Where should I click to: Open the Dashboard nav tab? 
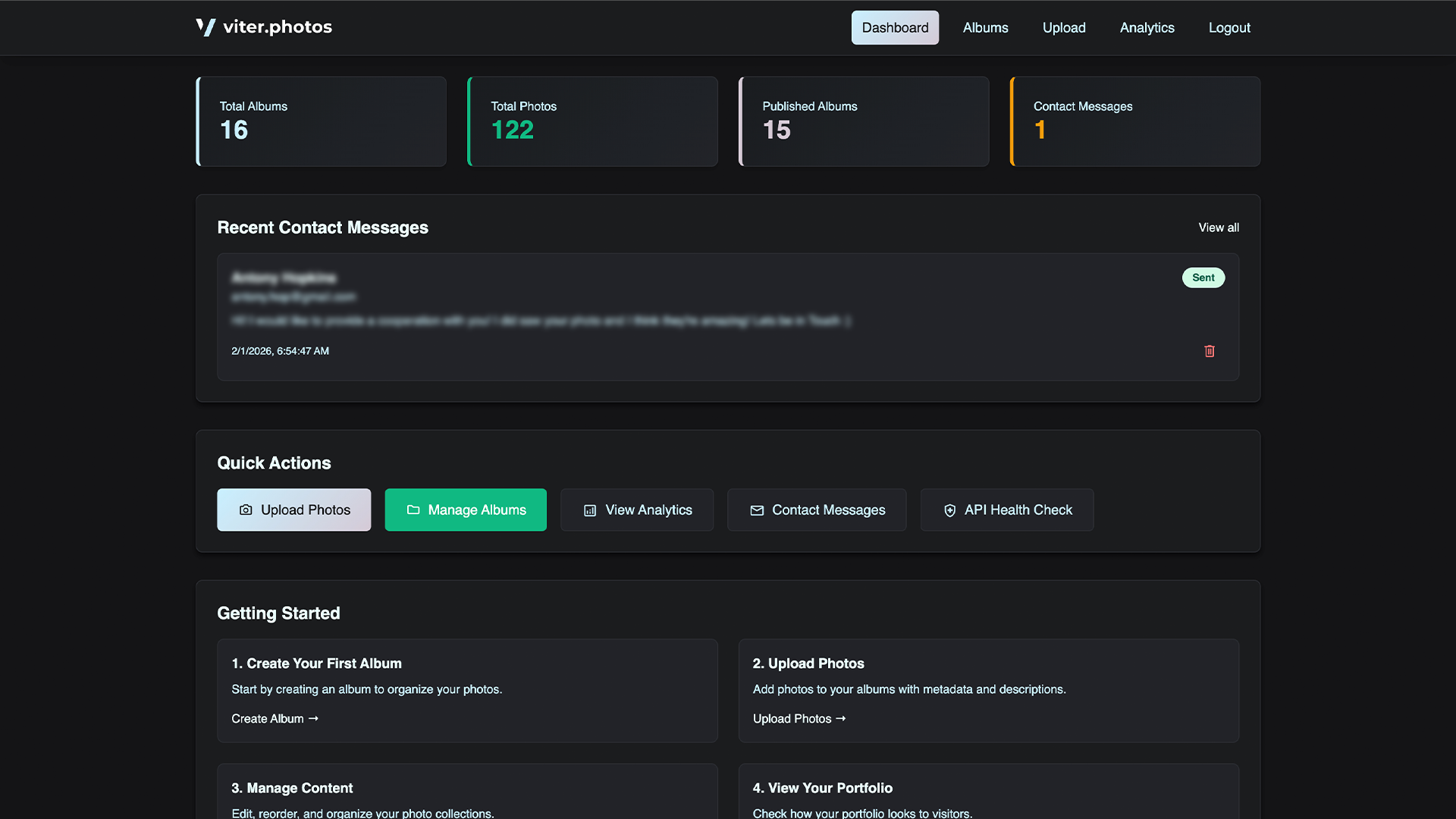(x=895, y=27)
